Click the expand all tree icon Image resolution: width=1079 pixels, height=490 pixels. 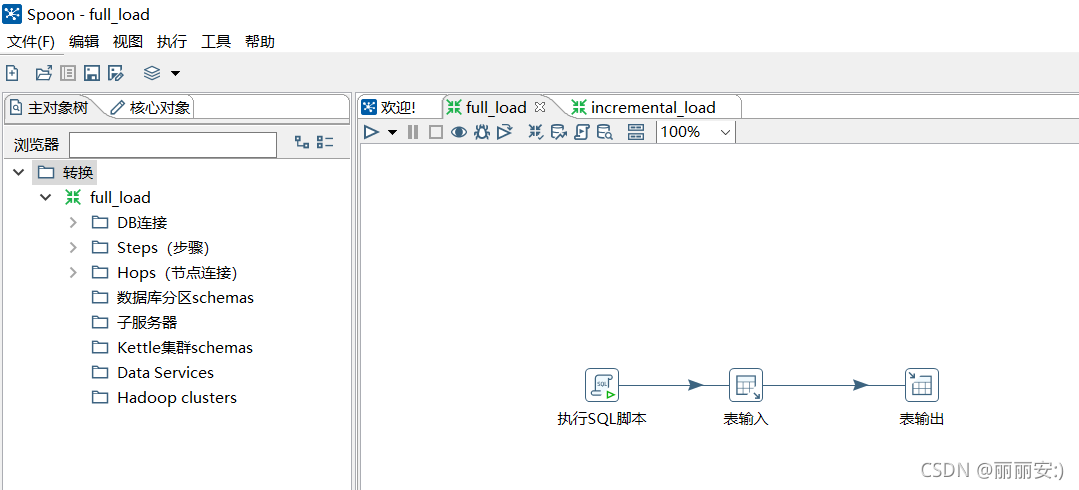click(x=302, y=142)
